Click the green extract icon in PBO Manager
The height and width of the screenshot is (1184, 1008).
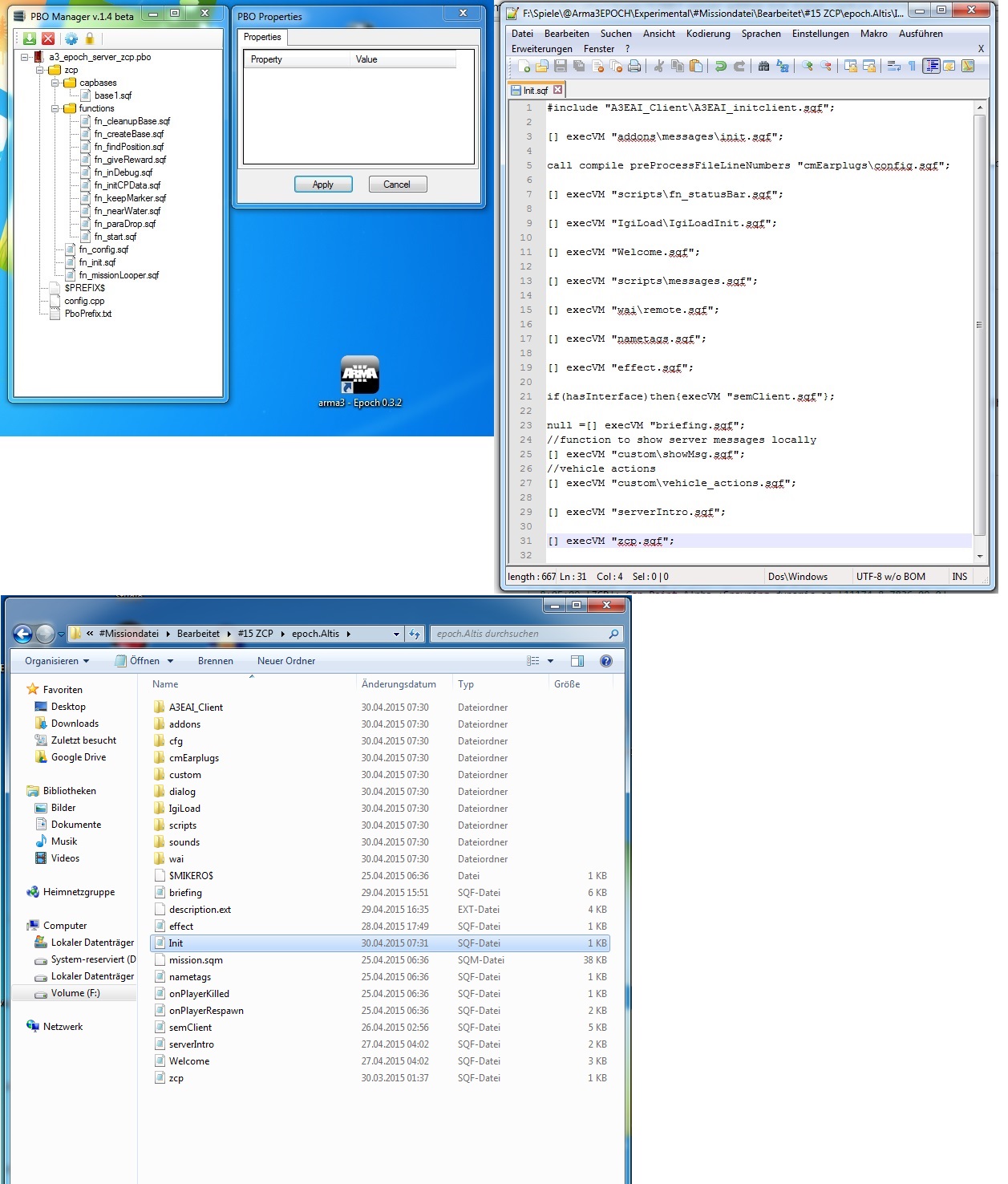pyautogui.click(x=30, y=39)
